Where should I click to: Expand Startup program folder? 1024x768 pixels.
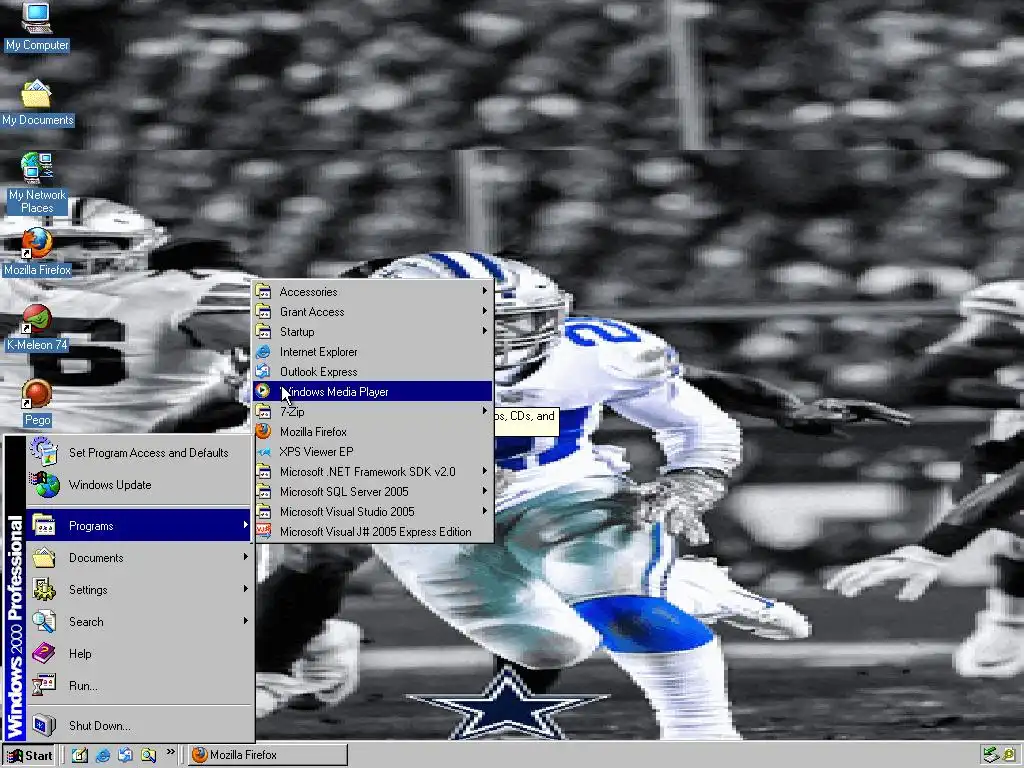pyautogui.click(x=373, y=332)
